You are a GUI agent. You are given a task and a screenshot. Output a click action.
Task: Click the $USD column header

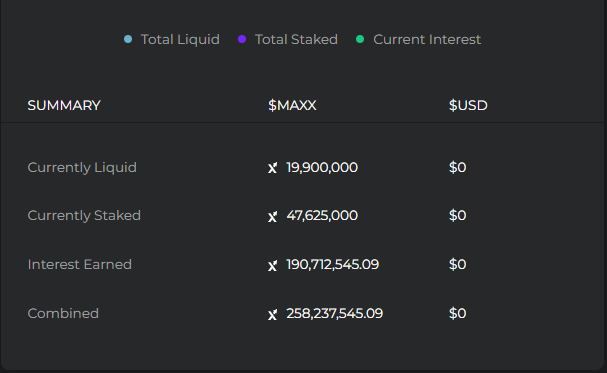(468, 105)
